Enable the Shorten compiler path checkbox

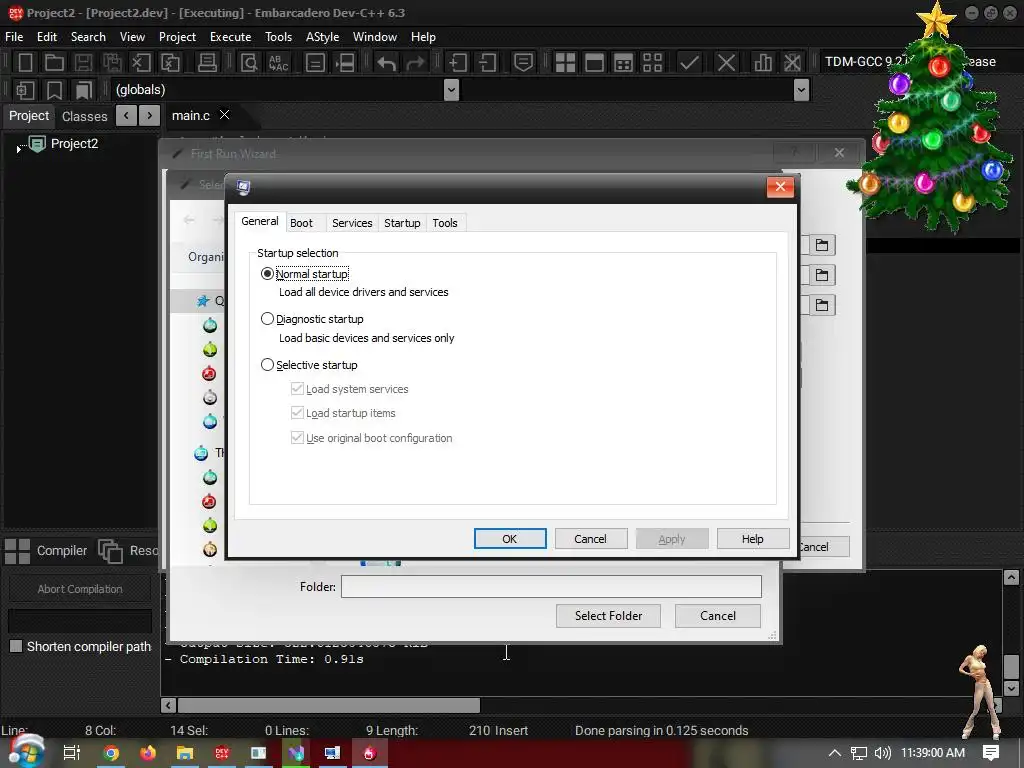[16, 647]
